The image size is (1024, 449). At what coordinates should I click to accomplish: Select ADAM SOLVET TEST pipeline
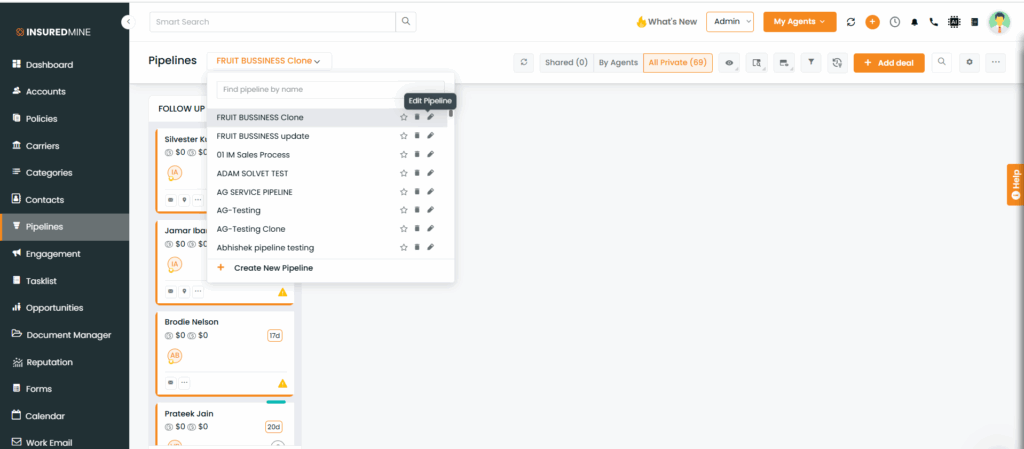[253, 174]
